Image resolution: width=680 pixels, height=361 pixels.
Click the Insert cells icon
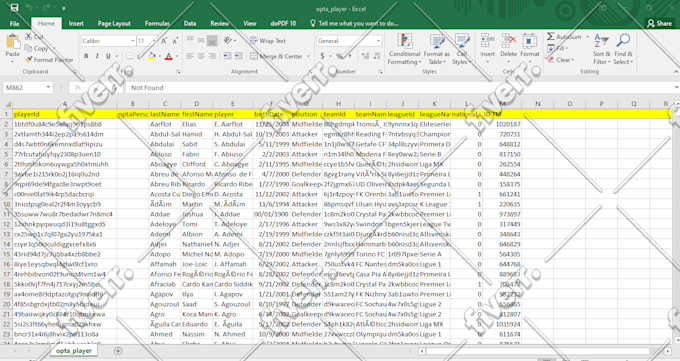487,42
